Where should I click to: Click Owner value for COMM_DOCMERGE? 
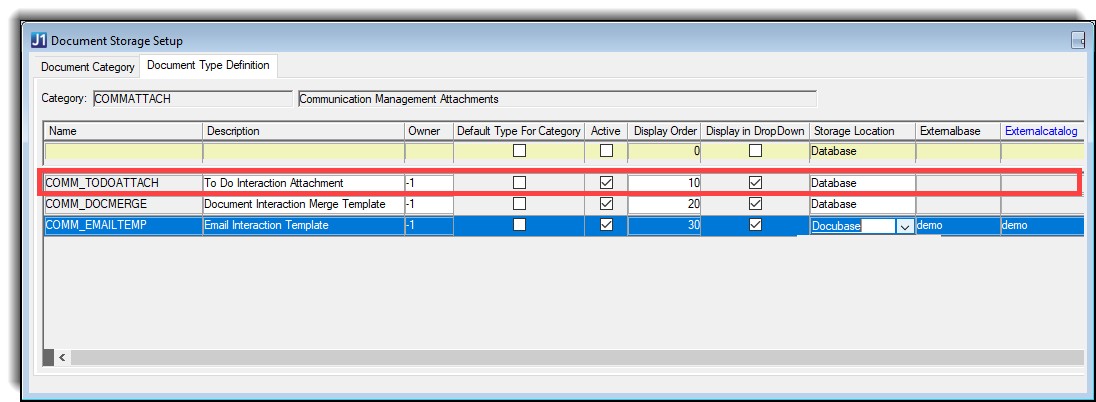click(x=428, y=204)
